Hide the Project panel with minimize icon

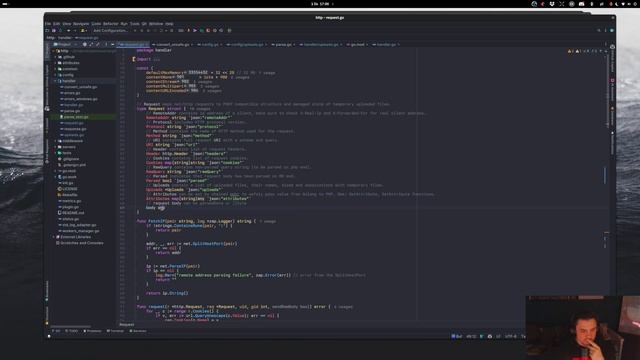[x=113, y=44]
